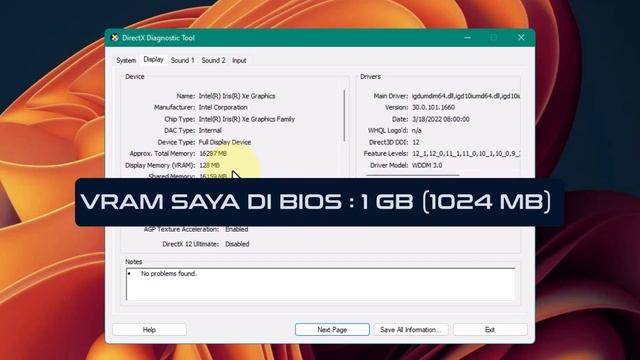Click the 'Drivers' group label
This screenshot has width=640, height=360.
(x=370, y=77)
